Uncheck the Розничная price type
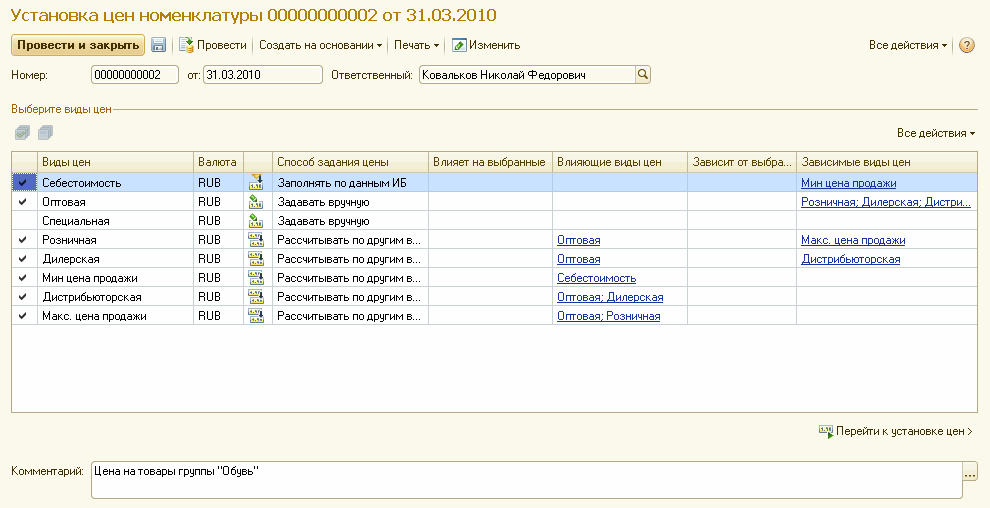Viewport: 990px width, 508px height. coord(23,240)
